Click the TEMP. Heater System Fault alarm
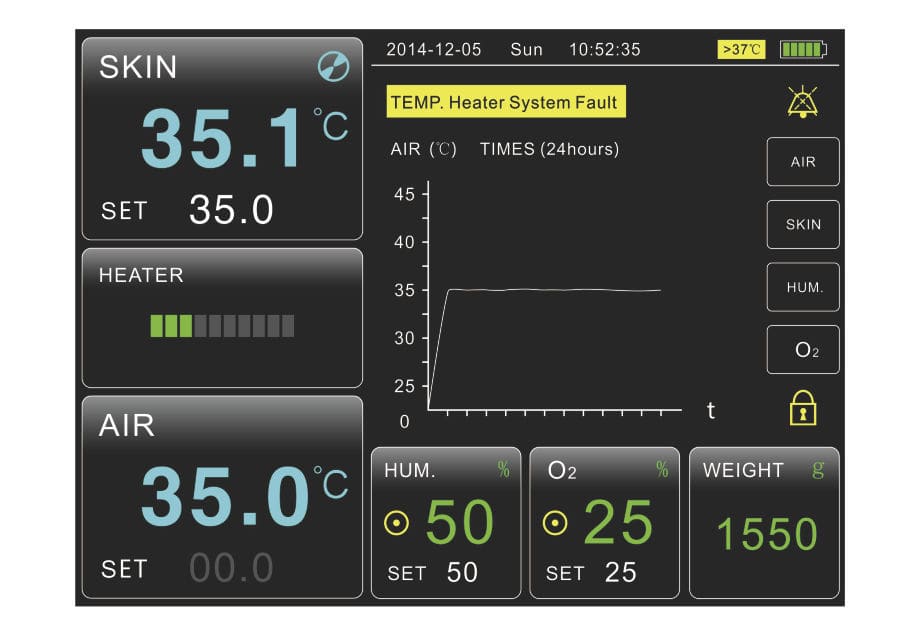 point(505,102)
